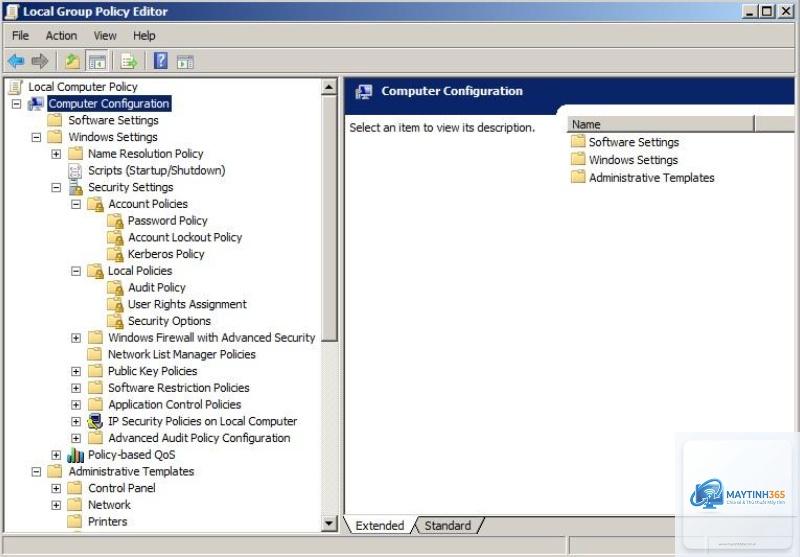Expand Windows Firewall with Advanced Security
The width and height of the screenshot is (800, 557).
[76, 338]
